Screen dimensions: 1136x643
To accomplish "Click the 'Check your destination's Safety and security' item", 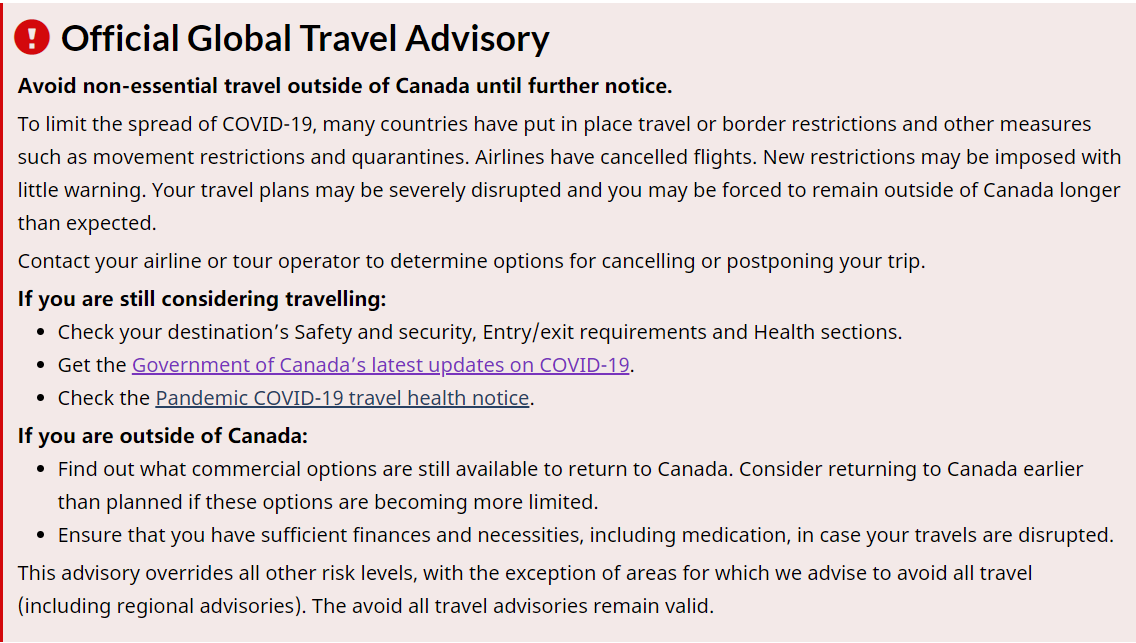I will coord(480,332).
